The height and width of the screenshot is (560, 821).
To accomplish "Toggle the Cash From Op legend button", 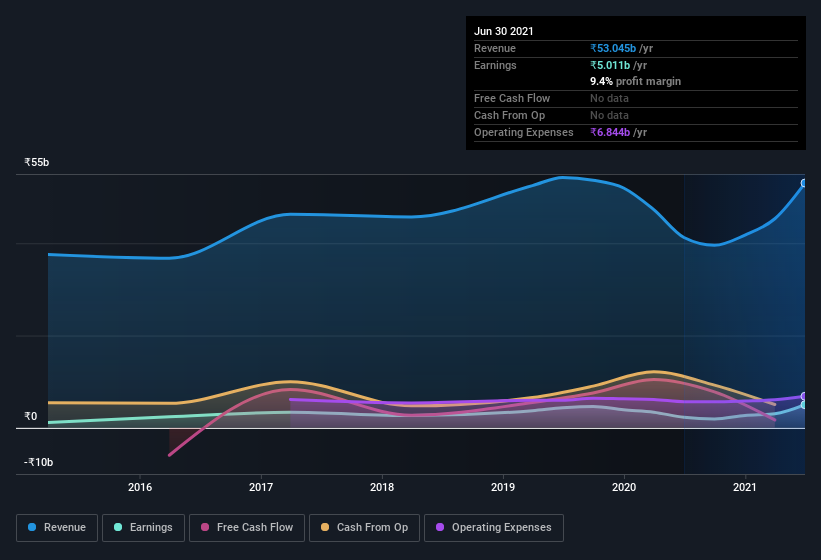I will (364, 528).
